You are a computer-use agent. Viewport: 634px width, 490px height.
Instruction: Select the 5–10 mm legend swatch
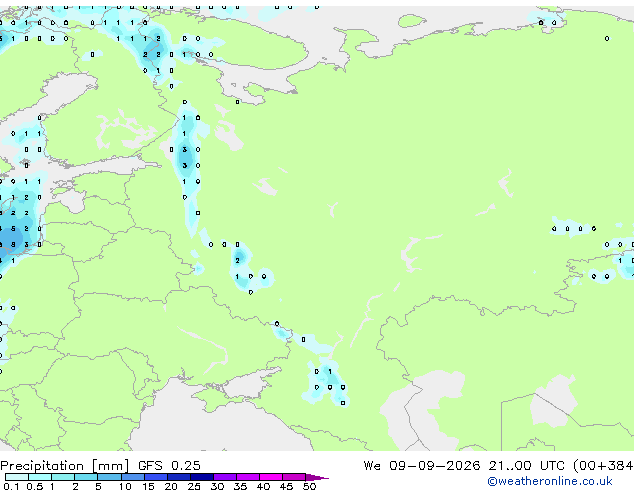pos(109,477)
